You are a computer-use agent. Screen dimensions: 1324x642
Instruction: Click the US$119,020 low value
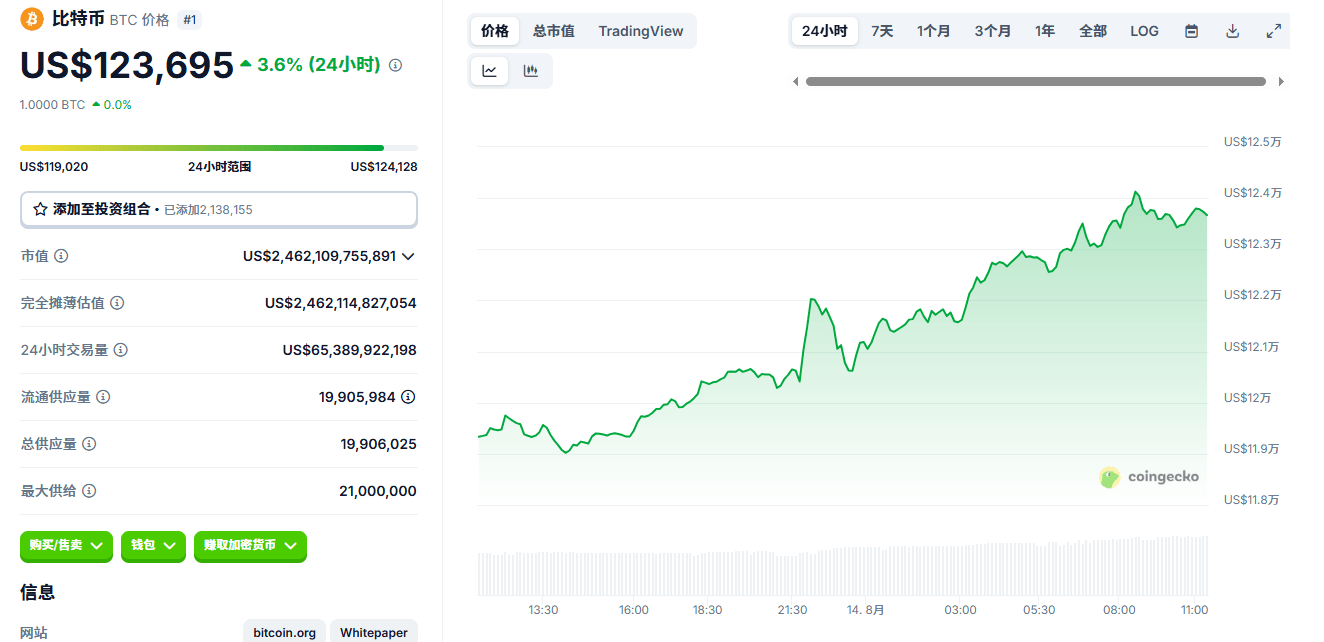click(x=54, y=167)
